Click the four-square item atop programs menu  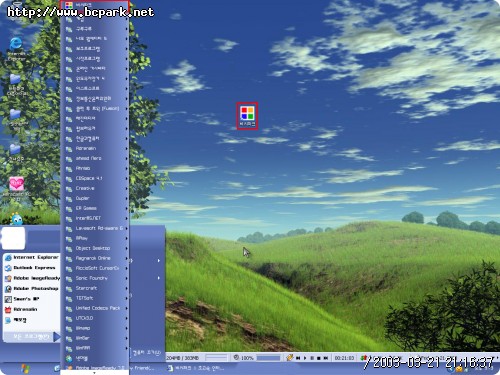(96, 5)
